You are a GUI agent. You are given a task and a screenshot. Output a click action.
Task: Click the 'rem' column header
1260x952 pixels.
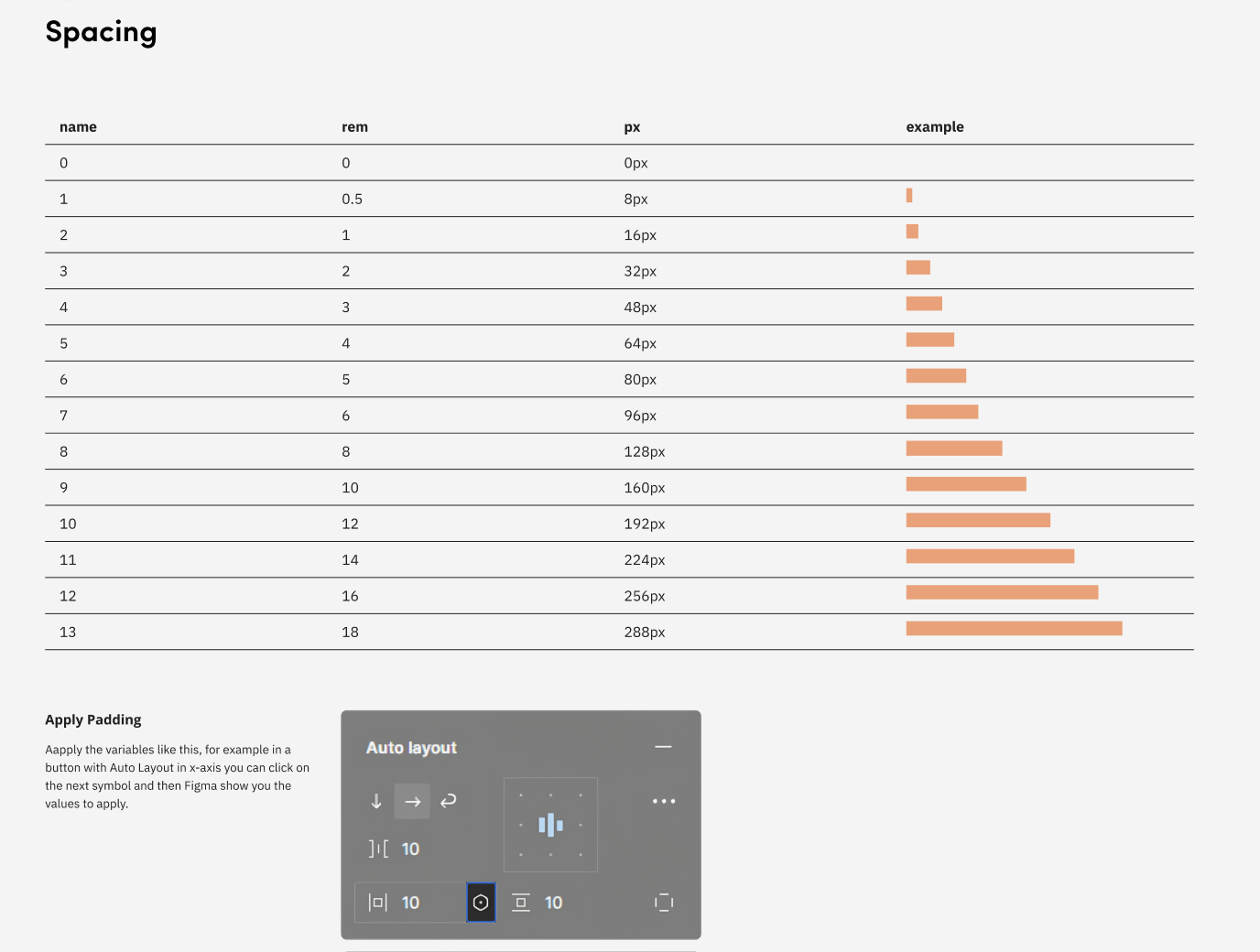click(x=354, y=127)
